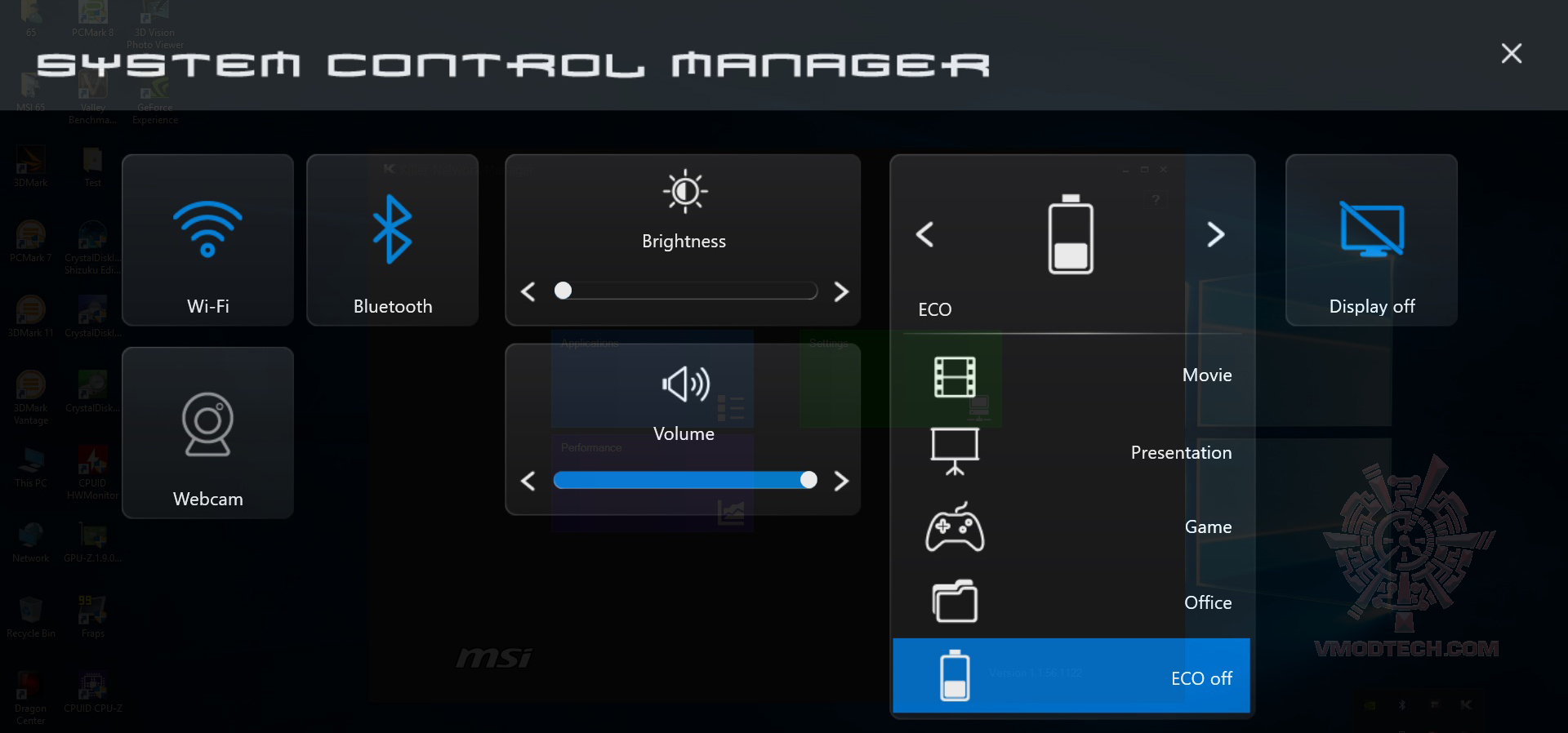
Task: Lower volume with the left arrow
Action: point(528,481)
